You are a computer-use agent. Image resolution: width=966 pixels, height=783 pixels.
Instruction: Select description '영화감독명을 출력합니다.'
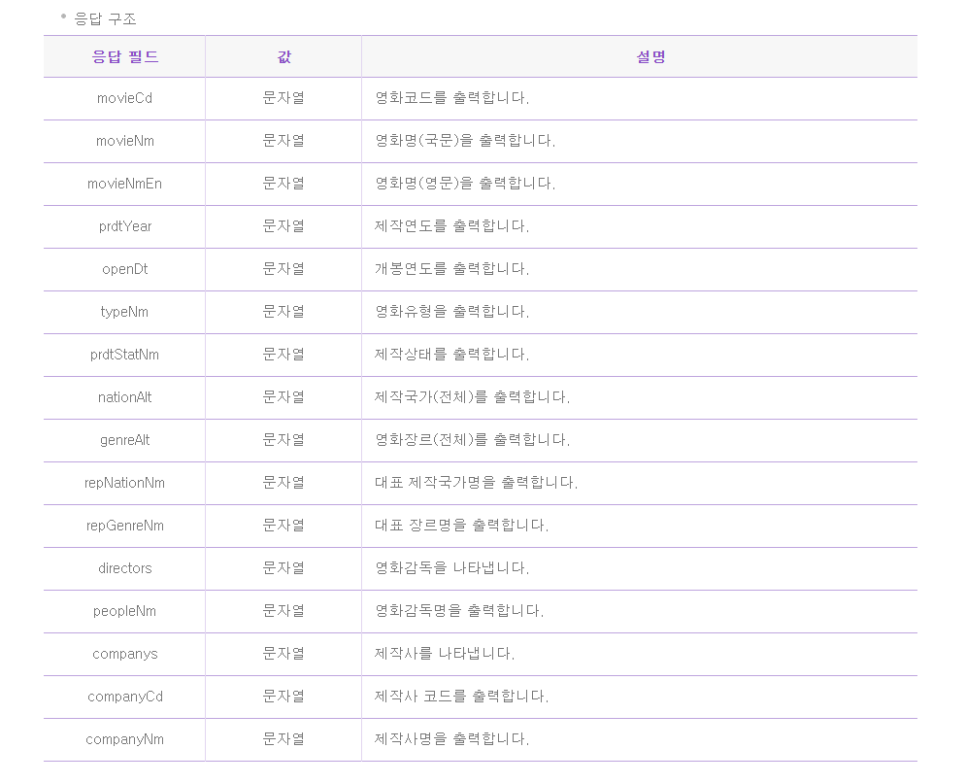coord(460,611)
